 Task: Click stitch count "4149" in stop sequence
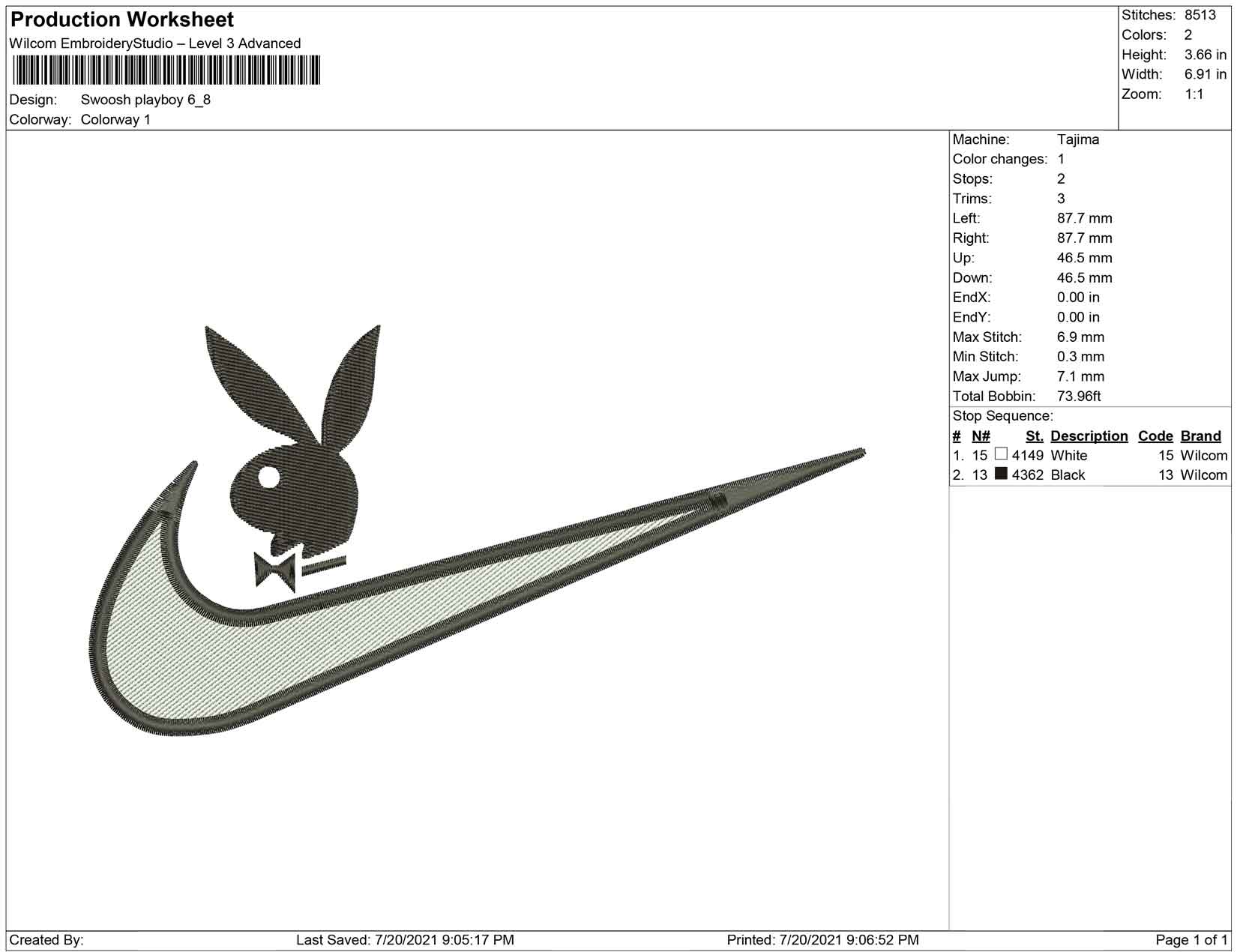pos(1028,456)
